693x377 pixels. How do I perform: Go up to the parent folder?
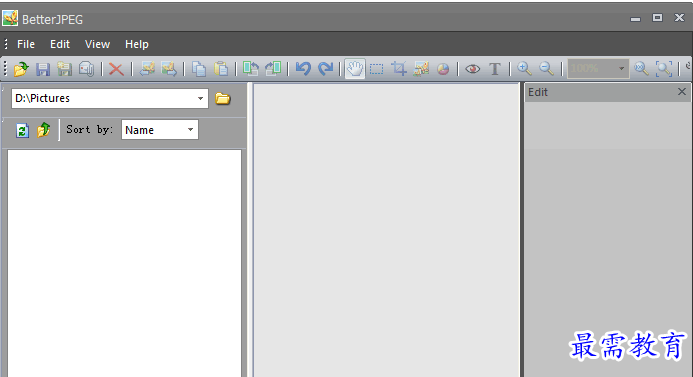pyautogui.click(x=43, y=130)
